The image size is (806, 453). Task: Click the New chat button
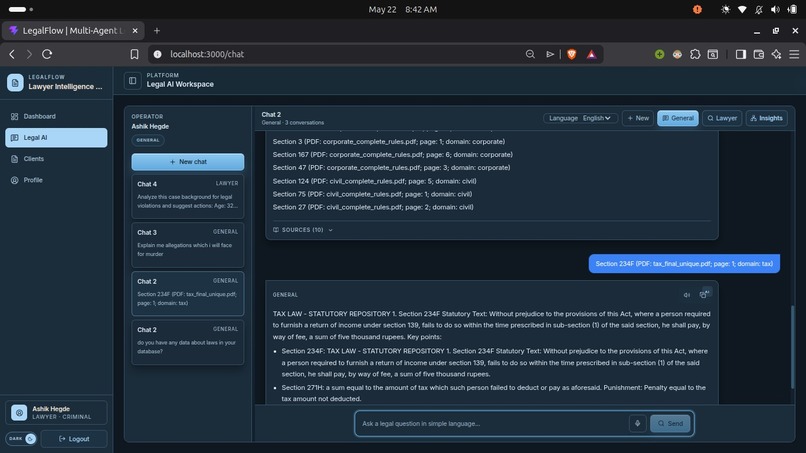click(x=188, y=161)
